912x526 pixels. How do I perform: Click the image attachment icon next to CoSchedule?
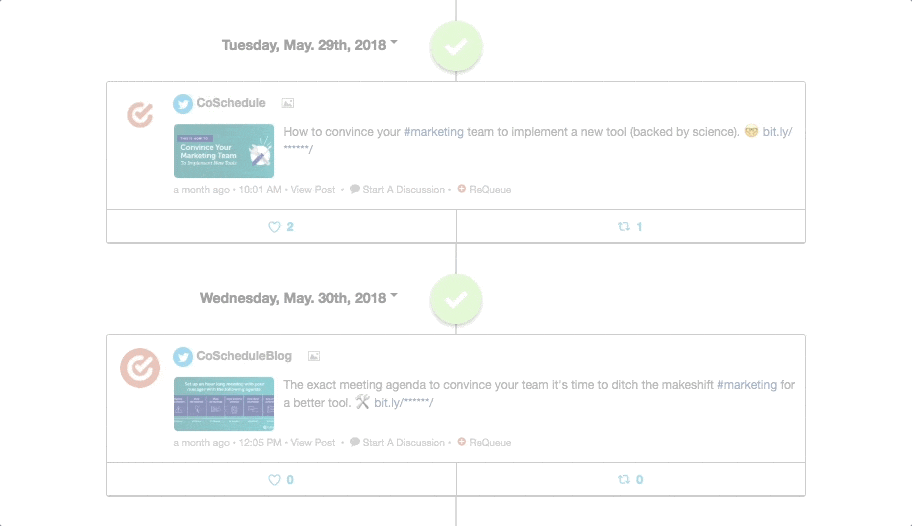pyautogui.click(x=288, y=103)
